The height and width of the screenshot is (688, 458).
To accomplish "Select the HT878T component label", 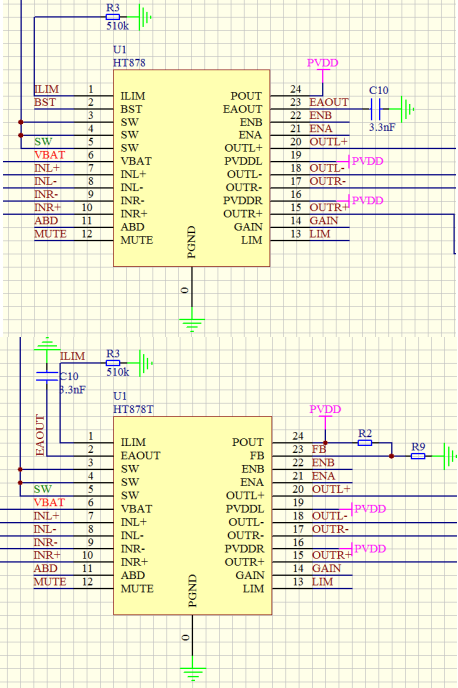I will 133,409.
